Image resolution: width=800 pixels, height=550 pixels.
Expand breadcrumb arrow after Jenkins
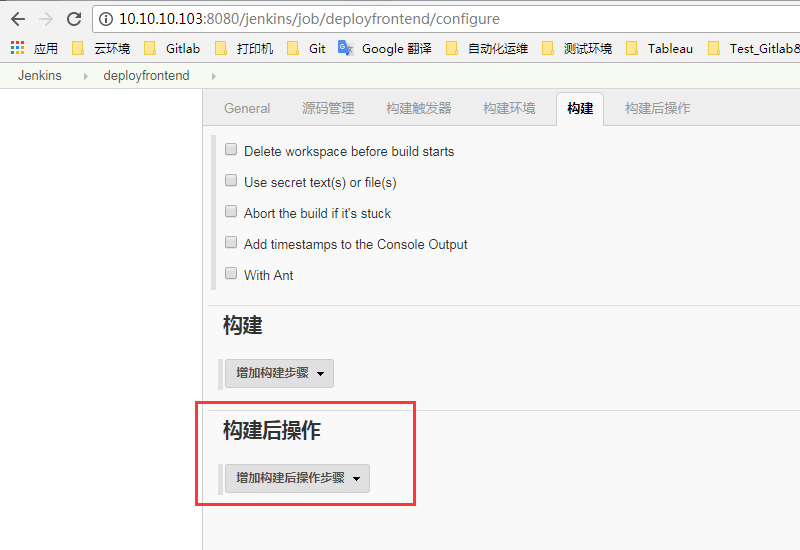(x=86, y=76)
